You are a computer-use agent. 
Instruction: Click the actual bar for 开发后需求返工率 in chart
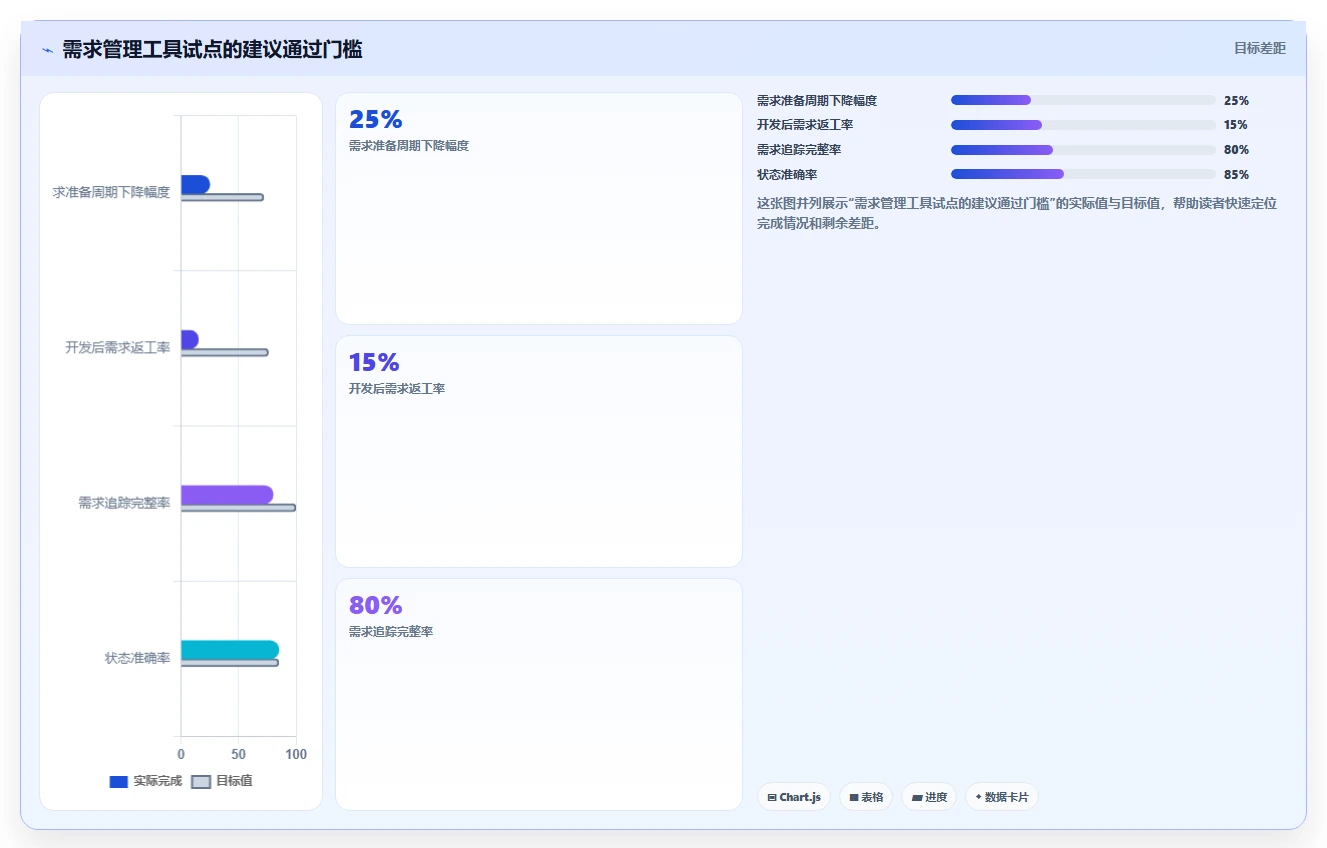click(x=189, y=339)
